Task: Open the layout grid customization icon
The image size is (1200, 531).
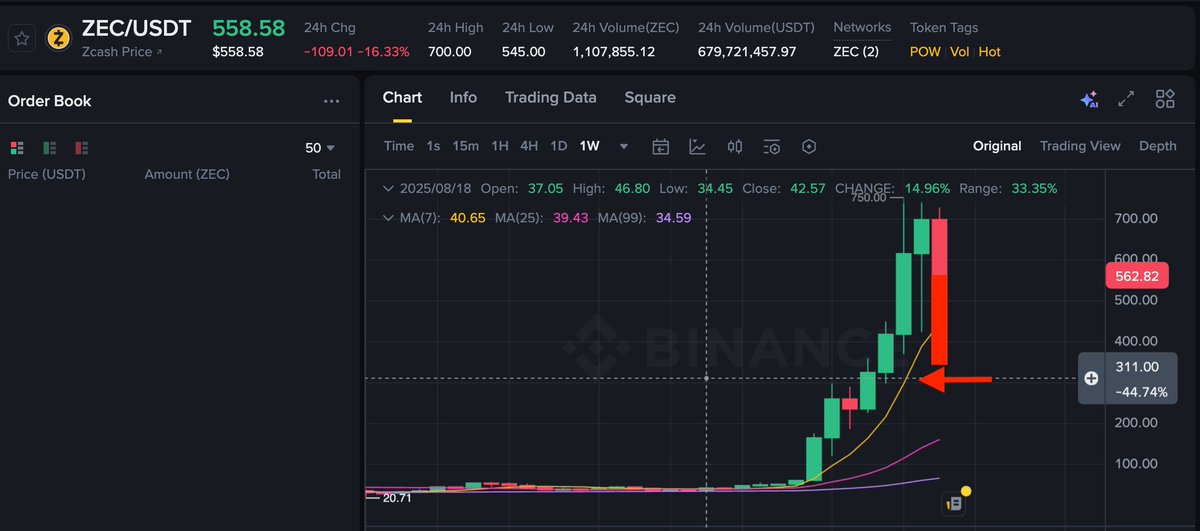Action: (1165, 99)
